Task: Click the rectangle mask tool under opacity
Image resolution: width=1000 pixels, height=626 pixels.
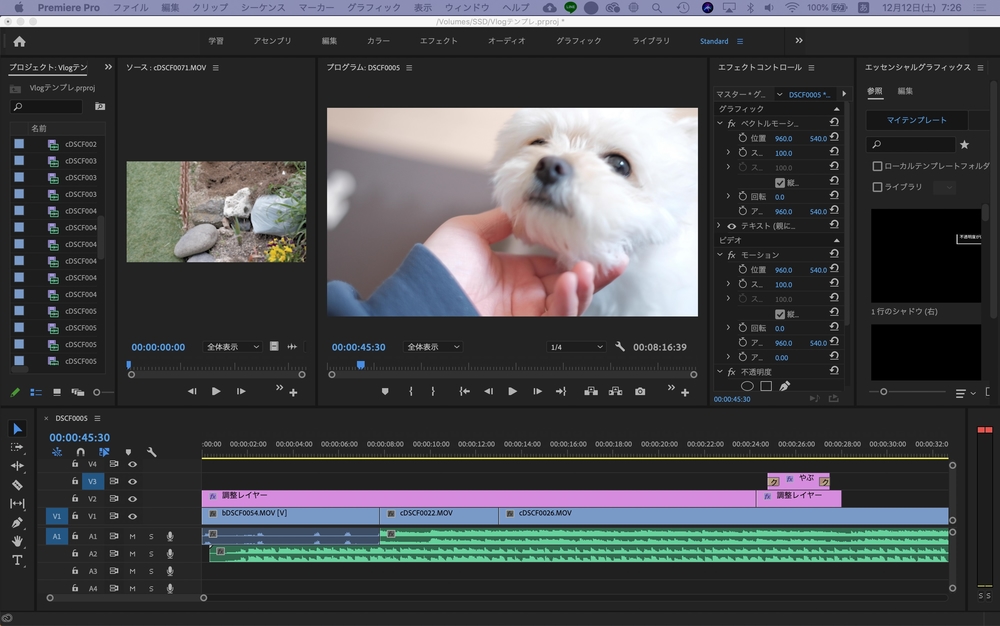Action: pyautogui.click(x=767, y=386)
